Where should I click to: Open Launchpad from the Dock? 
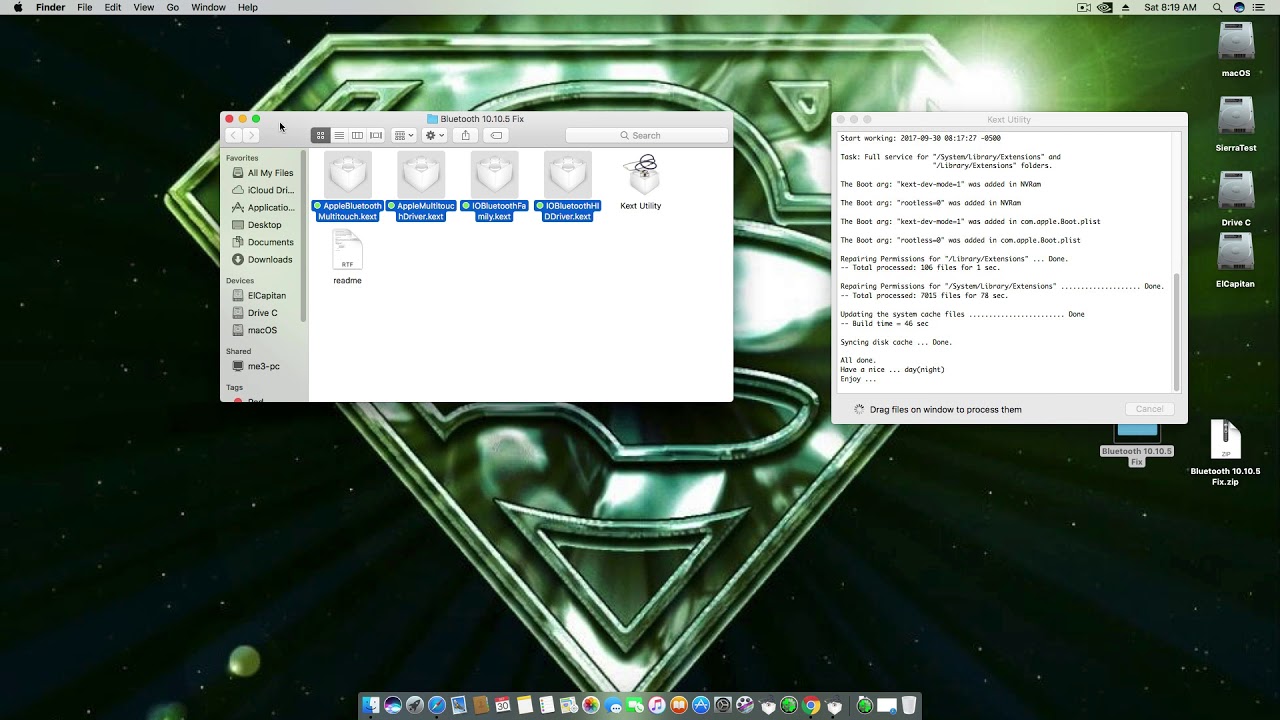[x=415, y=705]
